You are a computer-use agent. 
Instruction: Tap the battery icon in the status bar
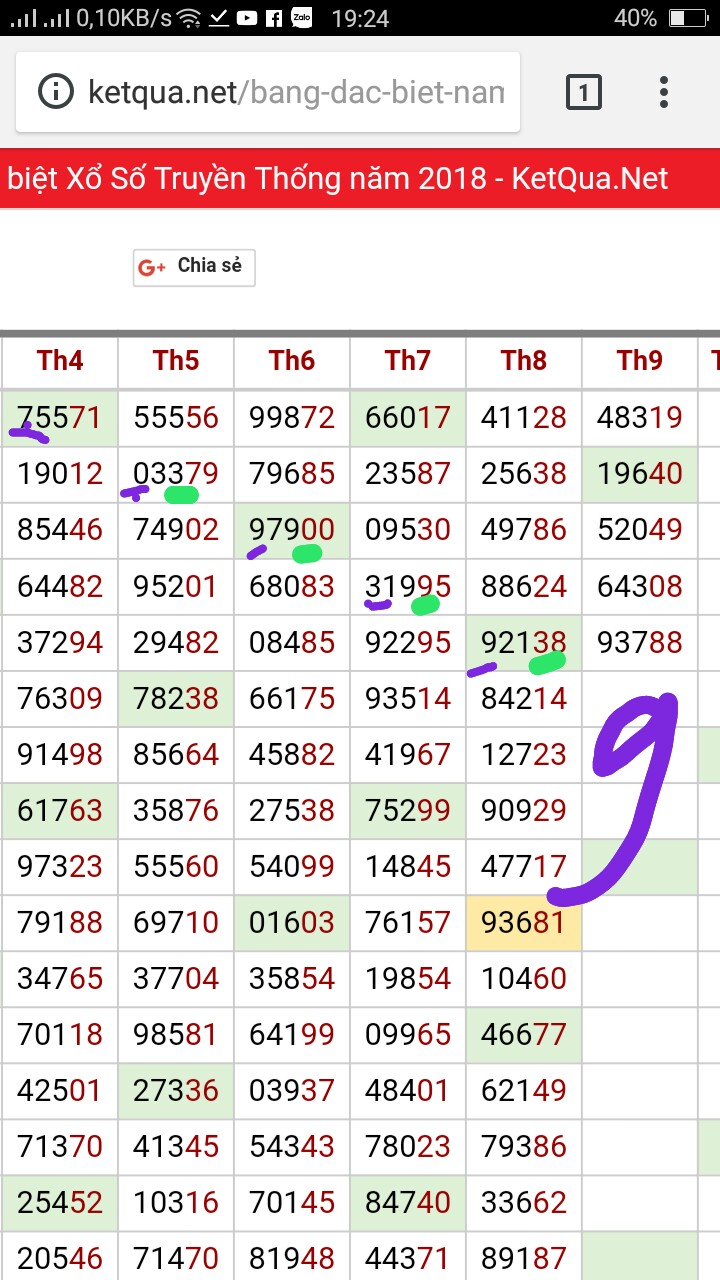click(x=688, y=18)
